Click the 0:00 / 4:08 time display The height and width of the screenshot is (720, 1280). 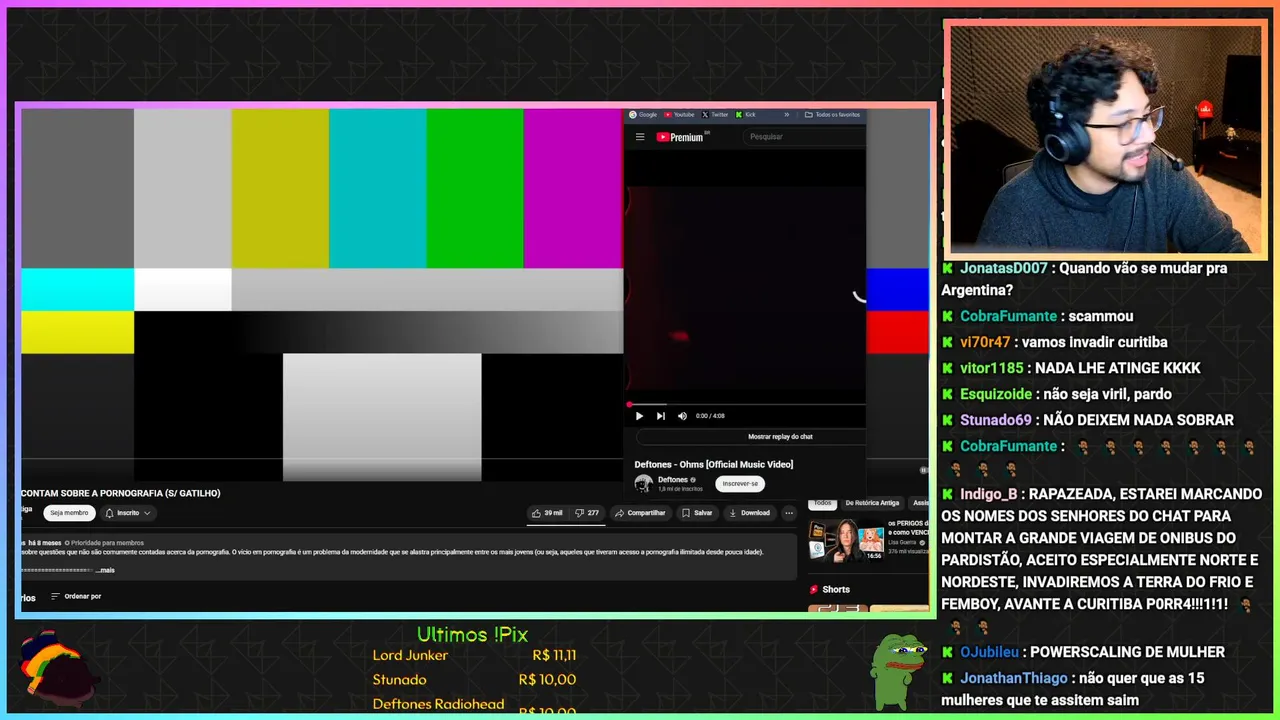pyautogui.click(x=710, y=416)
